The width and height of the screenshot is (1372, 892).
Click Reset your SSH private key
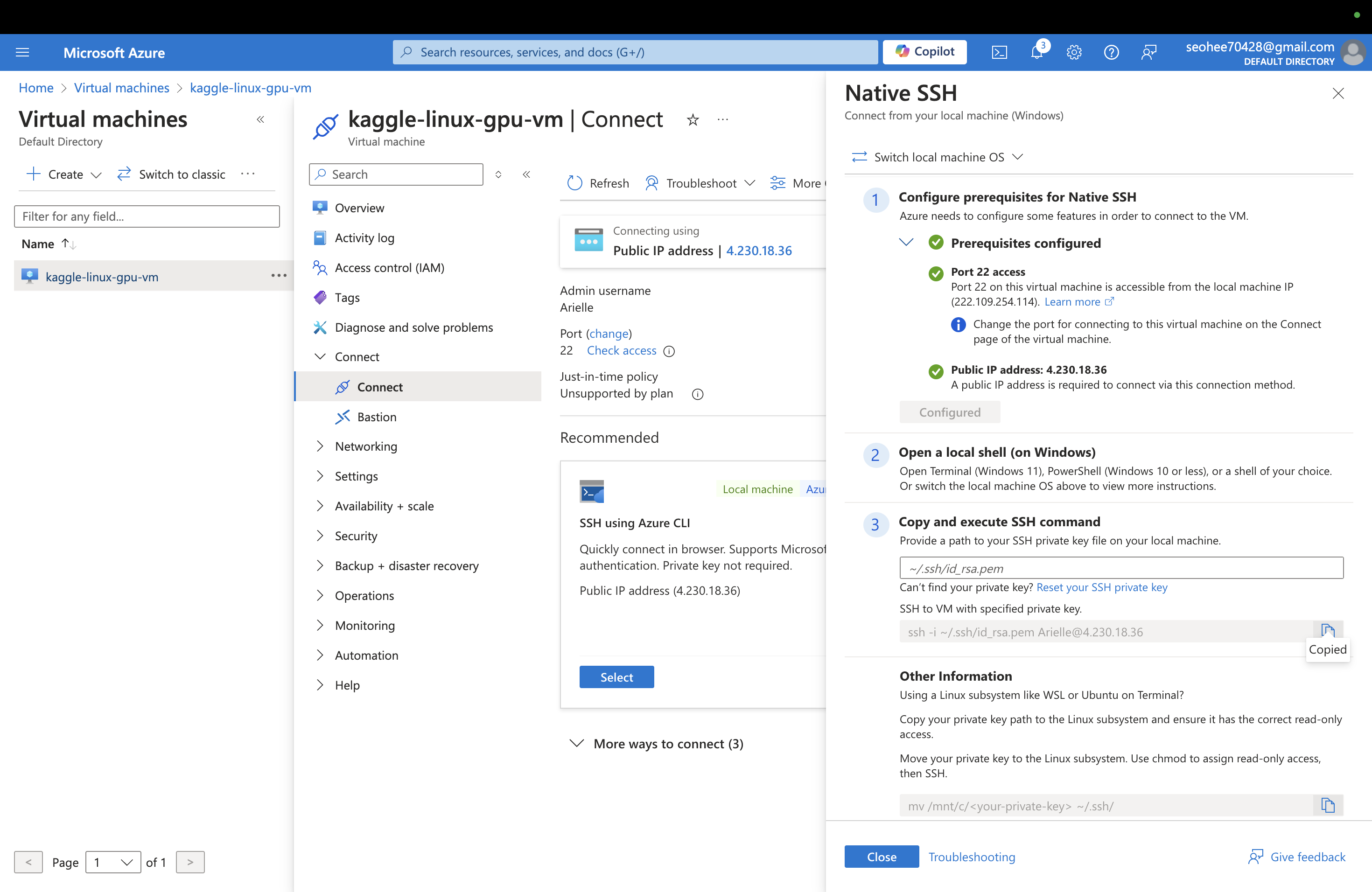tap(1102, 587)
